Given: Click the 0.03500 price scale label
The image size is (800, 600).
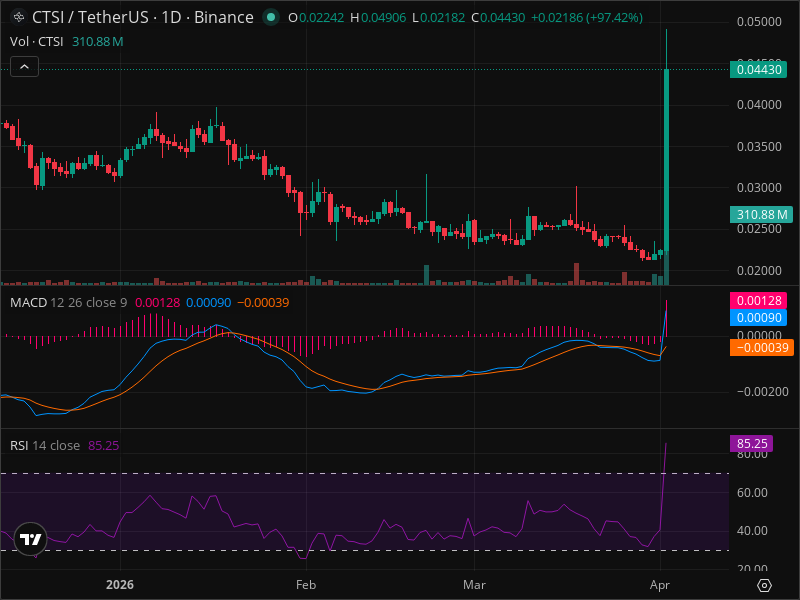Looking at the screenshot, I should pos(759,146).
